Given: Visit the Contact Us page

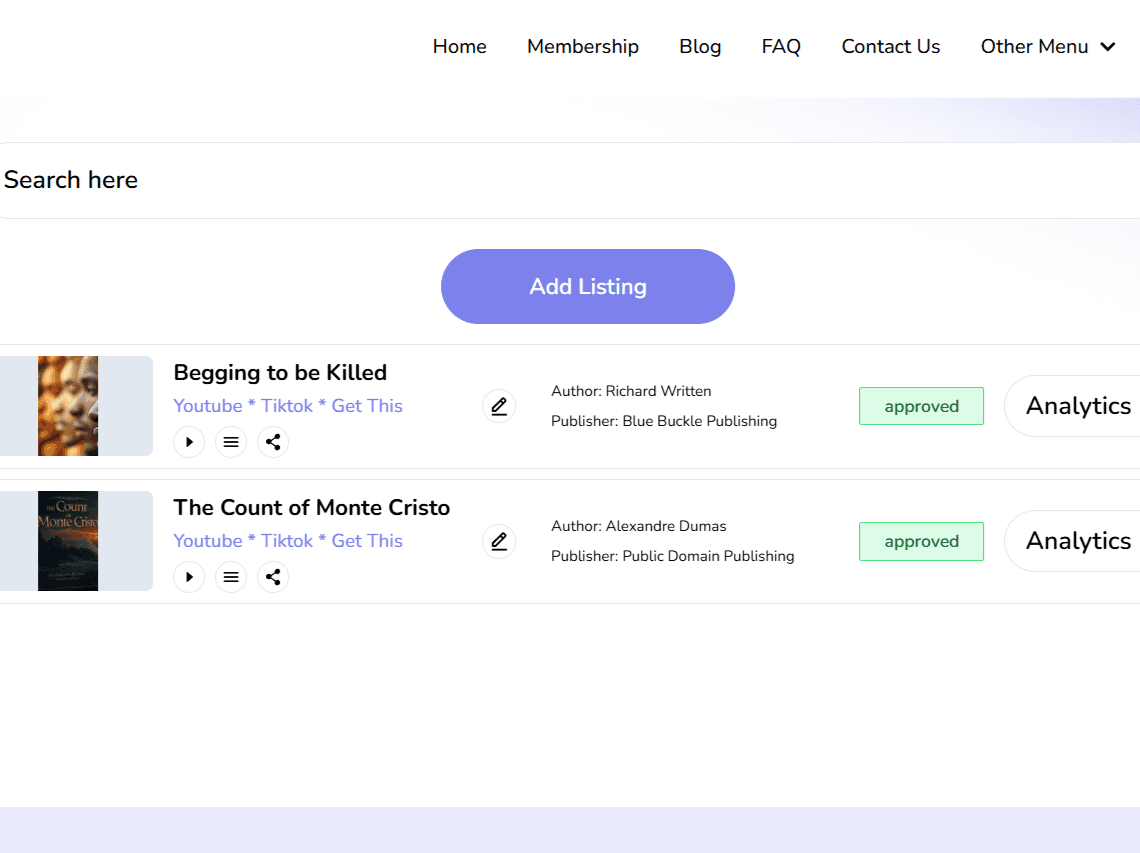Looking at the screenshot, I should coord(890,47).
